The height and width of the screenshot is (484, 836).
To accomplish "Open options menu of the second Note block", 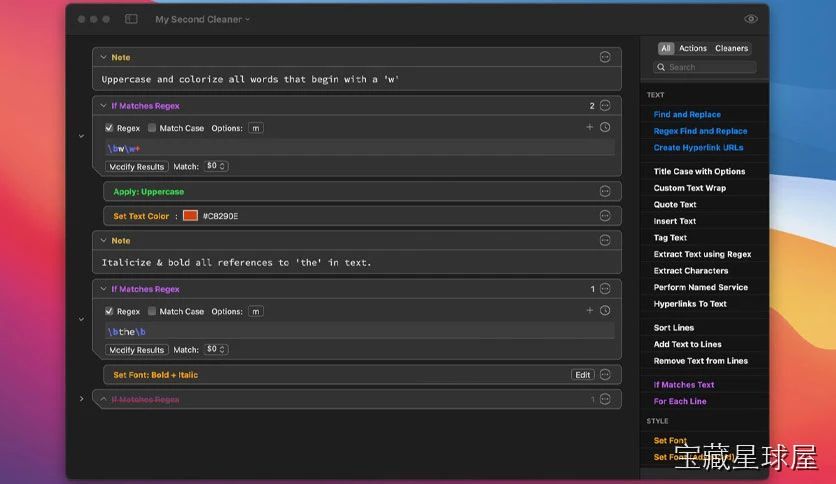I will [x=605, y=240].
